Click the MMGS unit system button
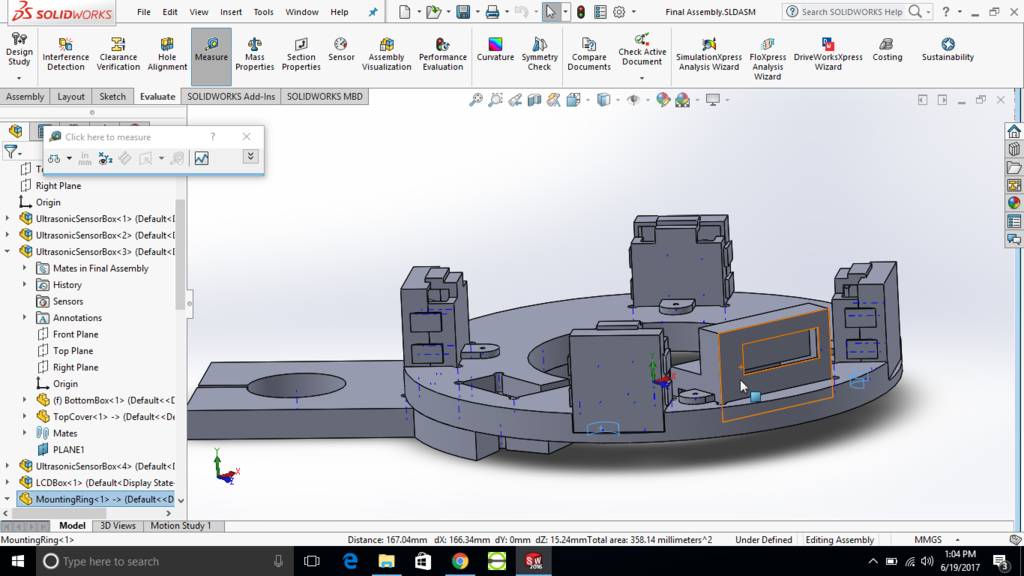The width and height of the screenshot is (1024, 576). [927, 540]
